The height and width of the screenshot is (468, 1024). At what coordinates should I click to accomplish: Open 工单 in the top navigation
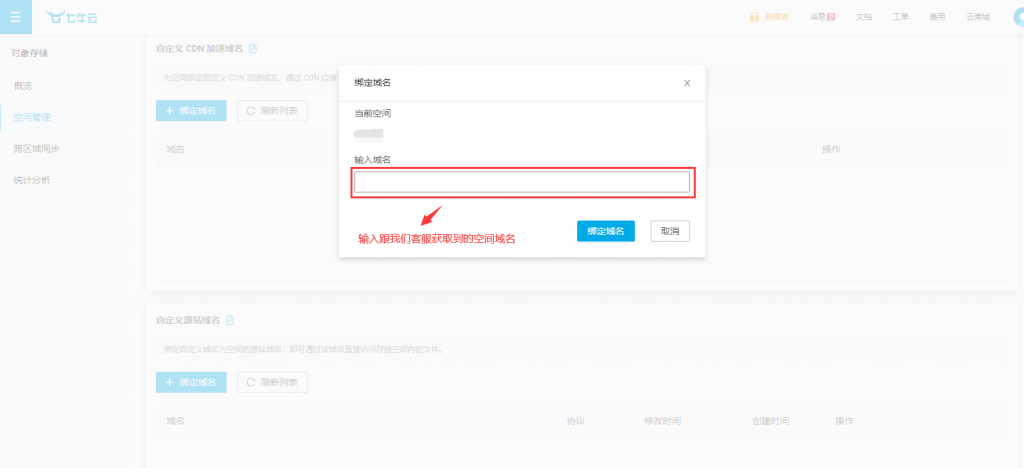pos(900,17)
